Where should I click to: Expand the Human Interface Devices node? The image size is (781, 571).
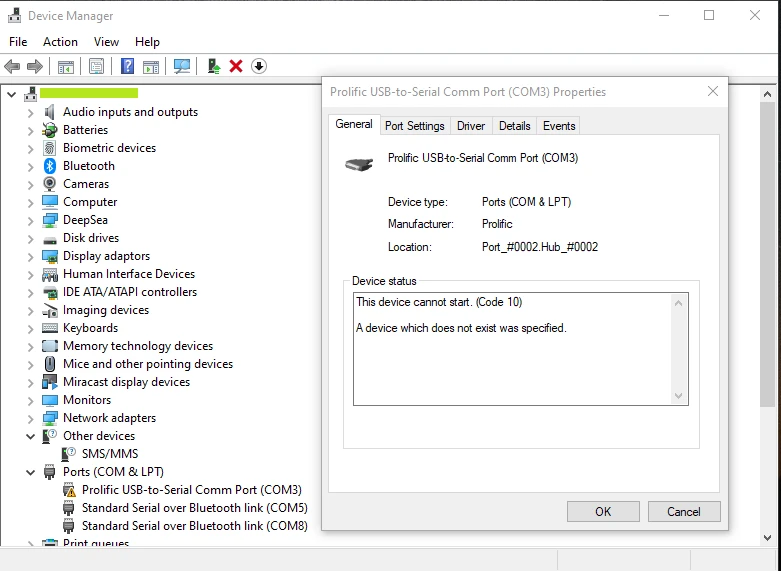click(30, 275)
